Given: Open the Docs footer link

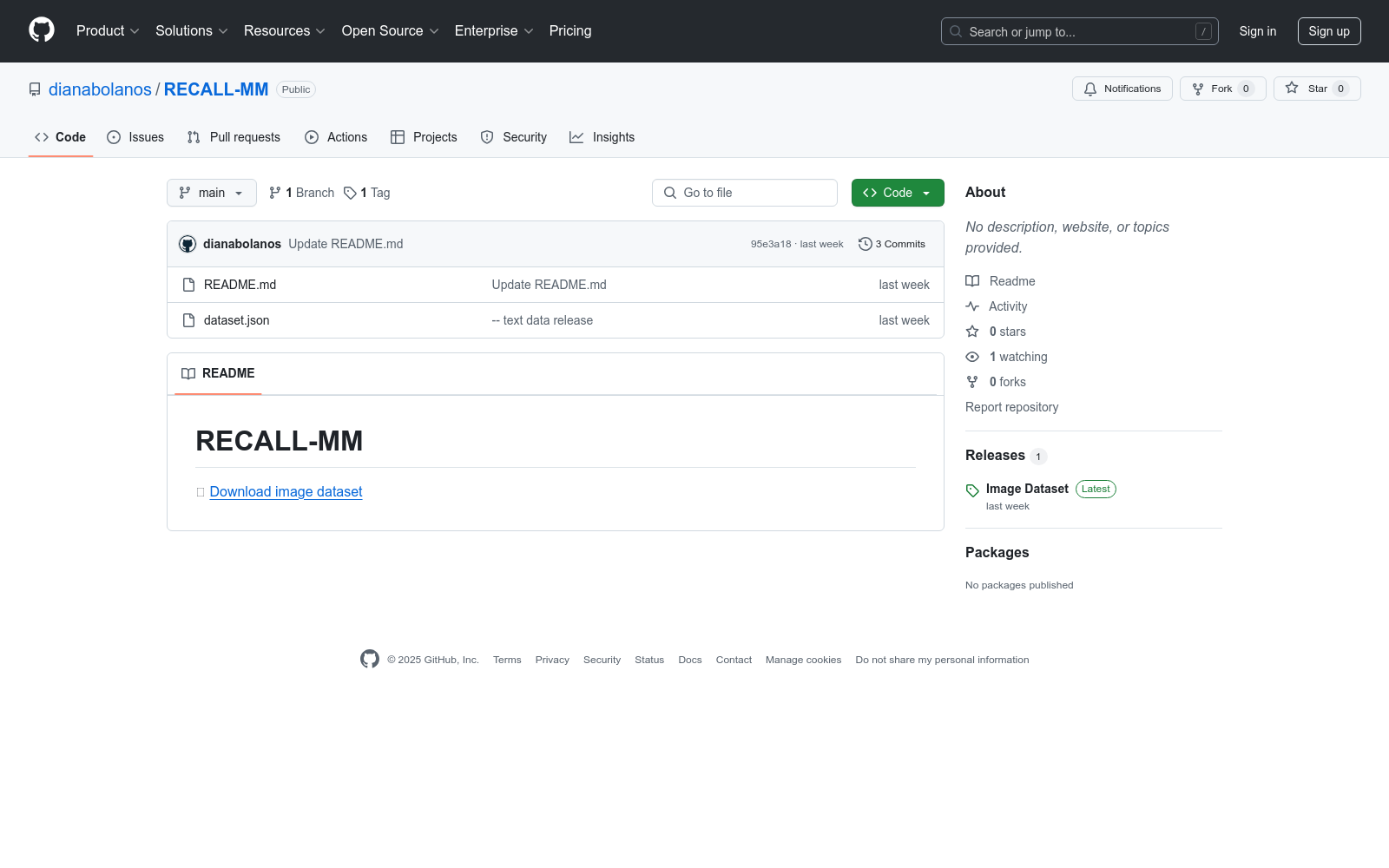Looking at the screenshot, I should pyautogui.click(x=690, y=660).
